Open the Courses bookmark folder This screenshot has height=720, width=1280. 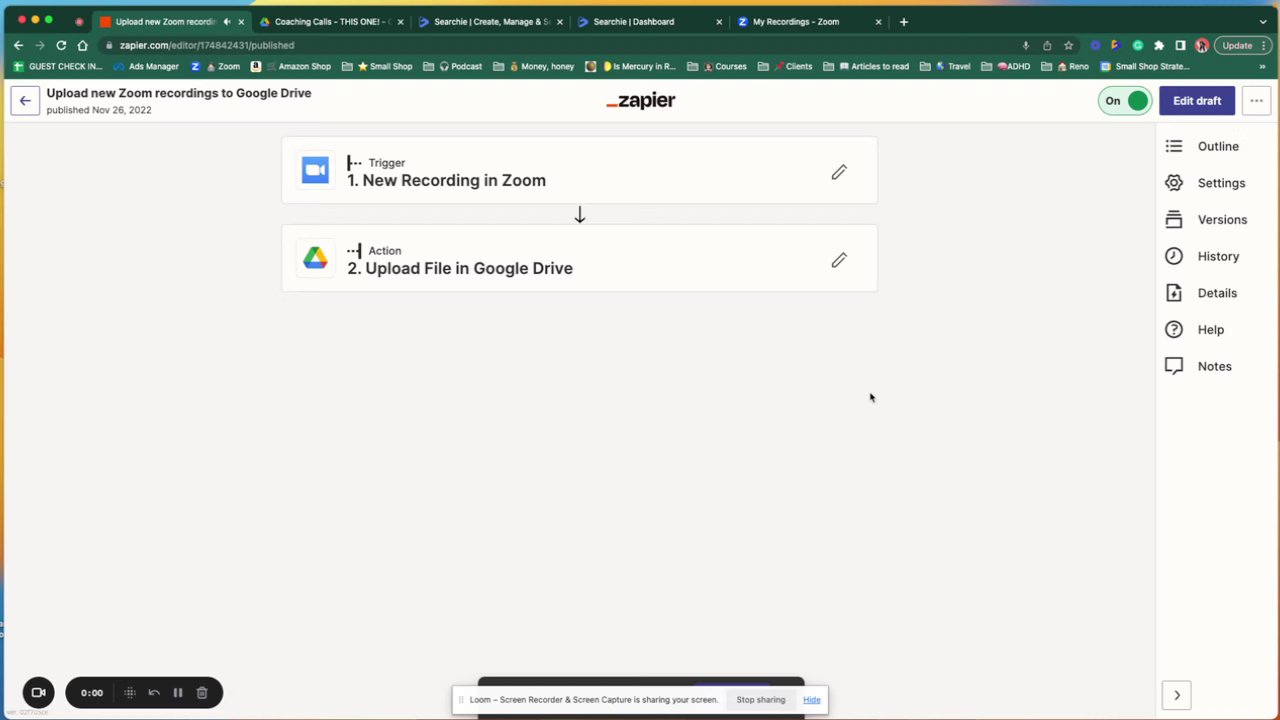click(723, 66)
